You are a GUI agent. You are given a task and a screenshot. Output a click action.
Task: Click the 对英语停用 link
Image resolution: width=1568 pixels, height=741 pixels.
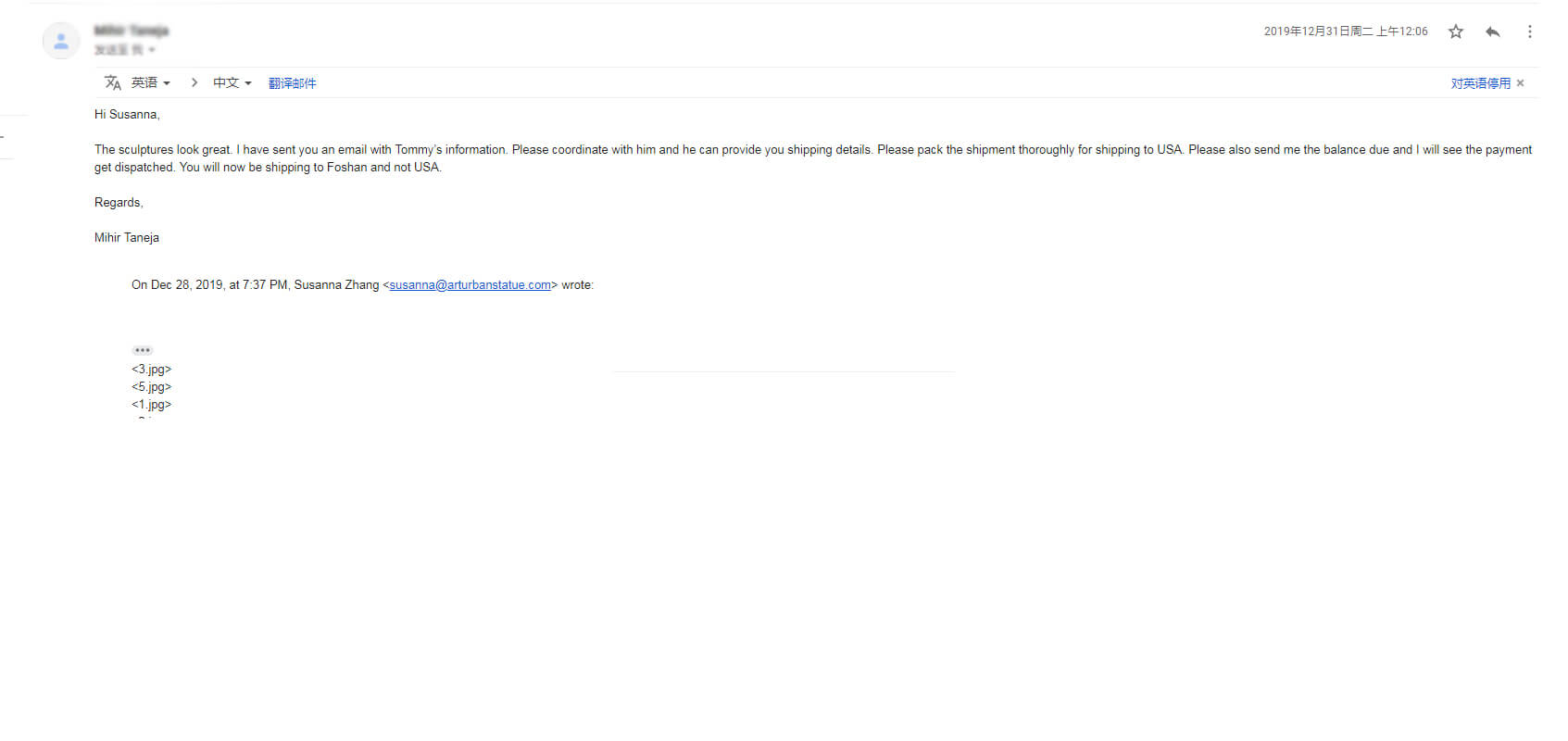click(1480, 83)
